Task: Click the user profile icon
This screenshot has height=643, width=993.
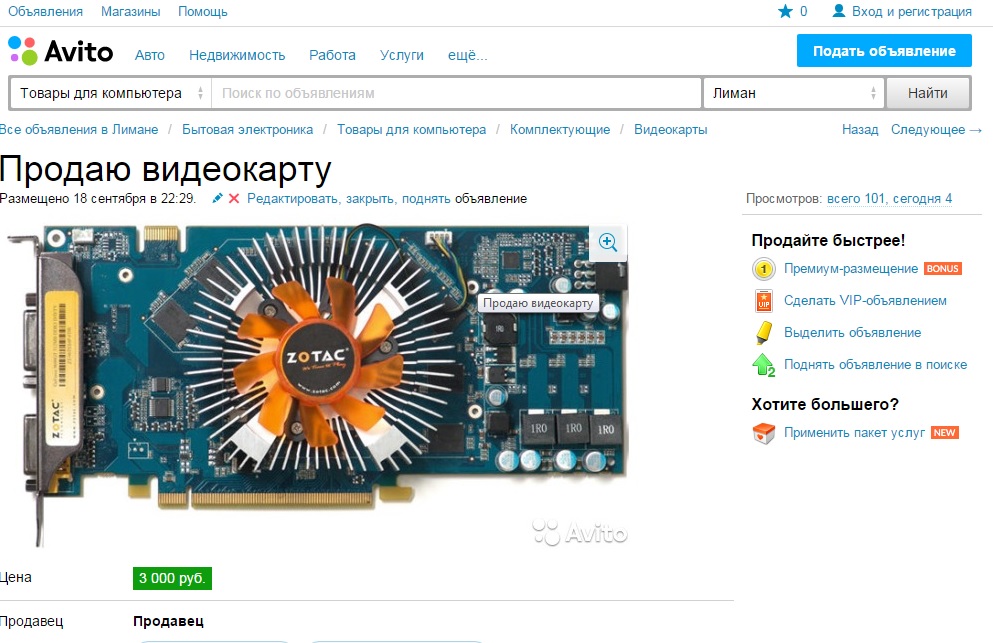Action: pyautogui.click(x=838, y=11)
